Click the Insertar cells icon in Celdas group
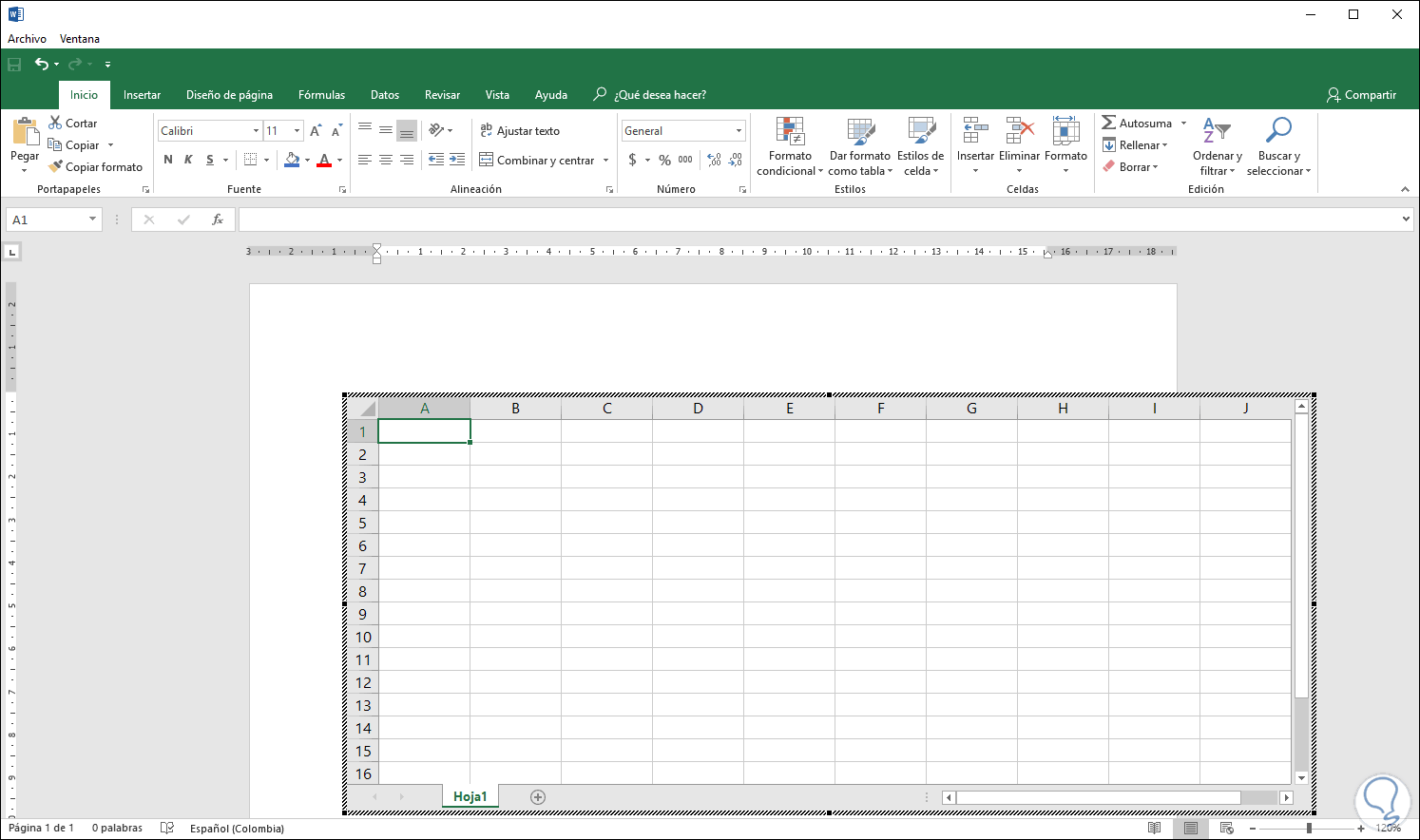This screenshot has width=1420, height=840. (975, 131)
